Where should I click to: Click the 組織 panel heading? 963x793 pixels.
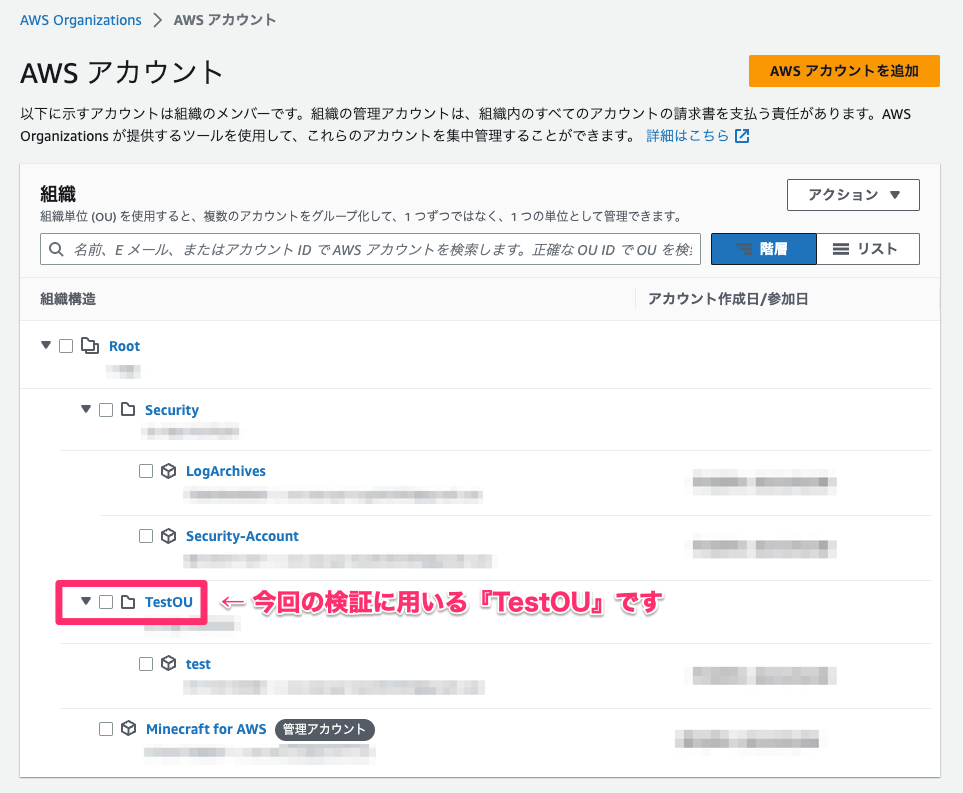point(58,194)
